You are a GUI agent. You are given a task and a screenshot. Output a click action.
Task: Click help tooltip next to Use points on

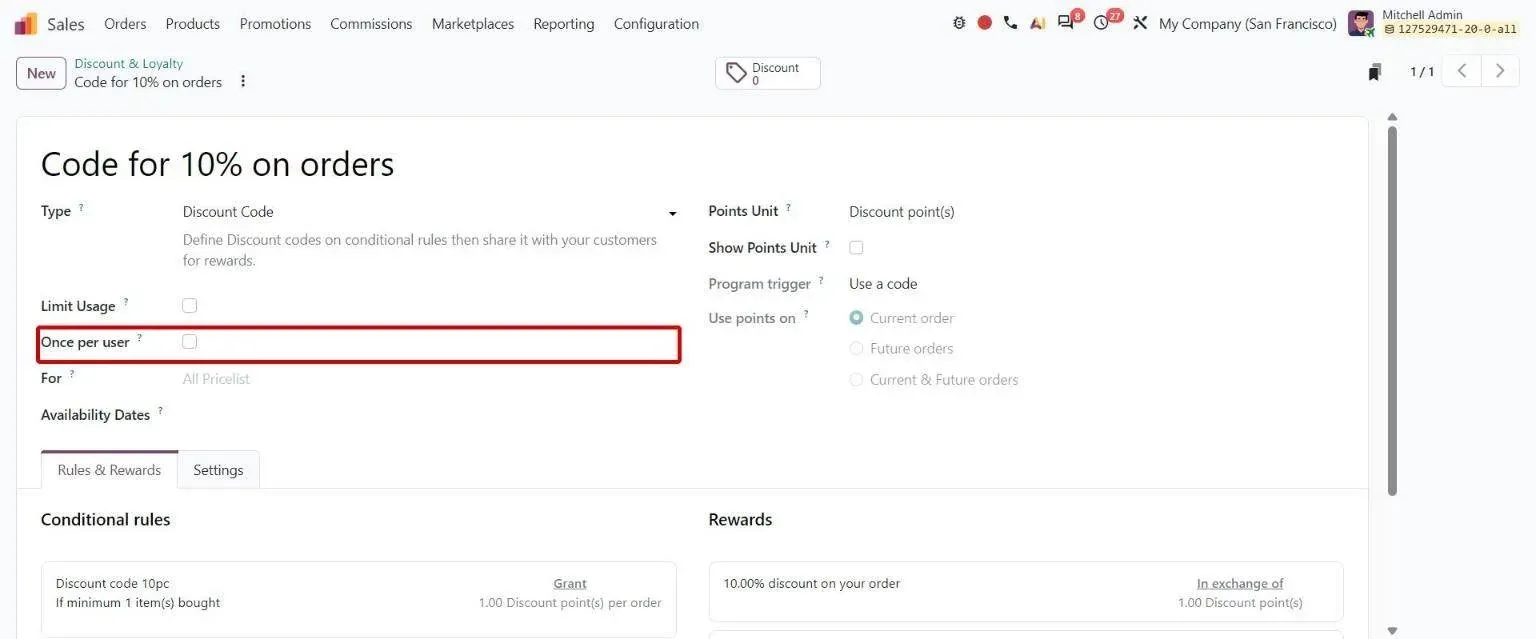pyautogui.click(x=806, y=315)
